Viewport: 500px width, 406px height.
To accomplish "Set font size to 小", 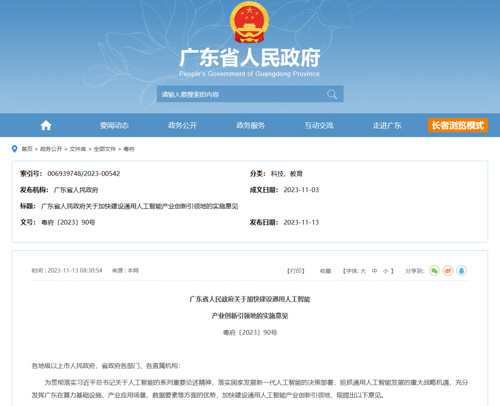I will point(385,271).
